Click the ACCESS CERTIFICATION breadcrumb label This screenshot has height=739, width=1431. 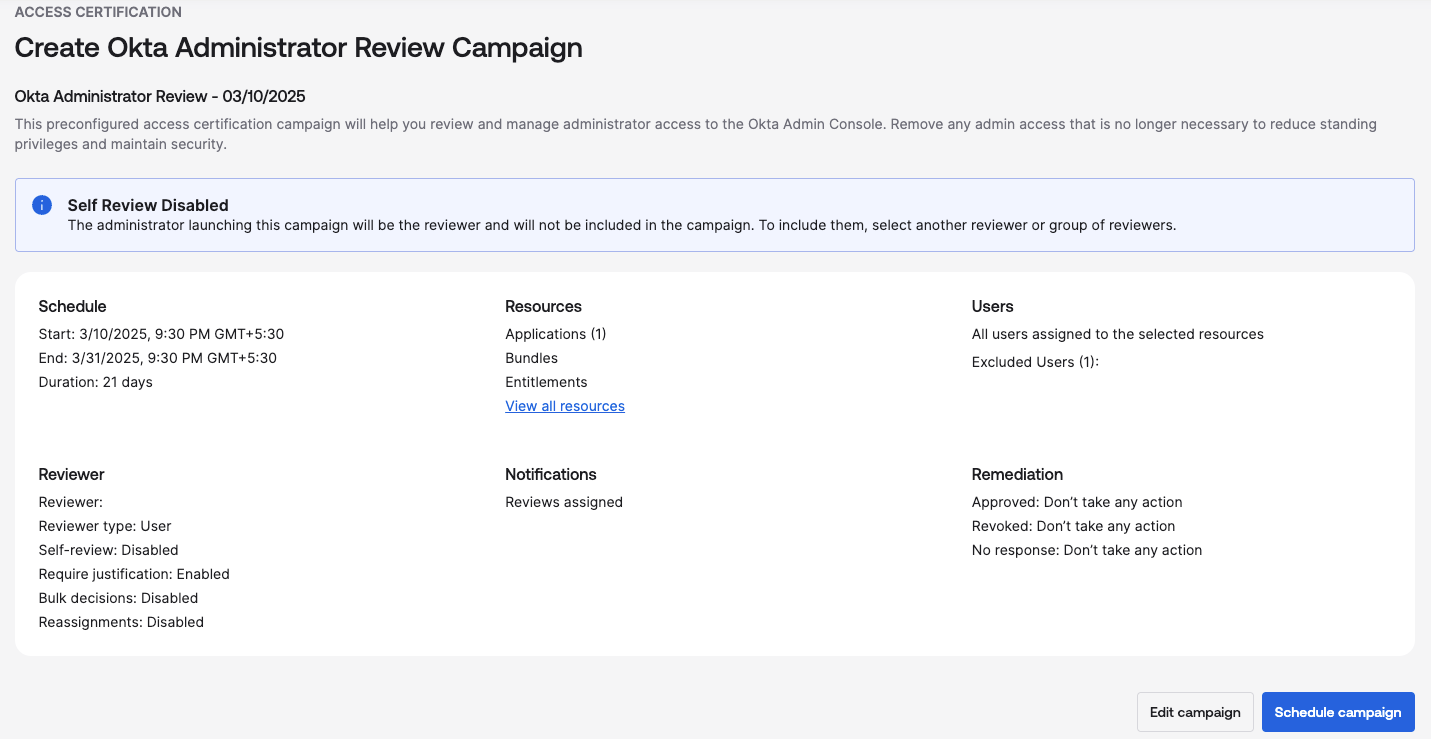pos(98,12)
